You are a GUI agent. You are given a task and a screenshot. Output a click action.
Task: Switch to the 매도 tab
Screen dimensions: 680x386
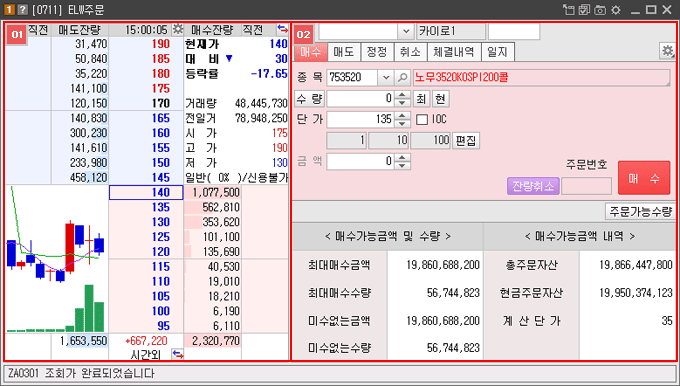[x=343, y=52]
